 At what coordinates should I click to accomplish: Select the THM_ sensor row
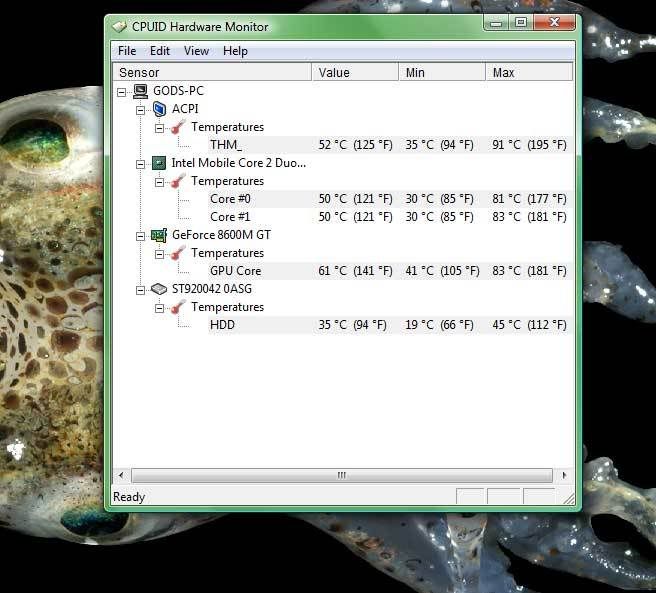390,145
